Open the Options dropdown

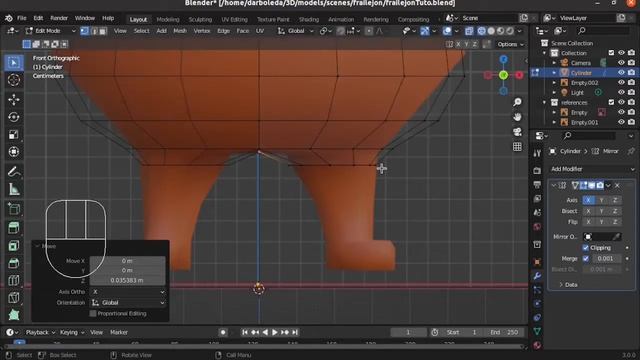pyautogui.click(x=510, y=44)
